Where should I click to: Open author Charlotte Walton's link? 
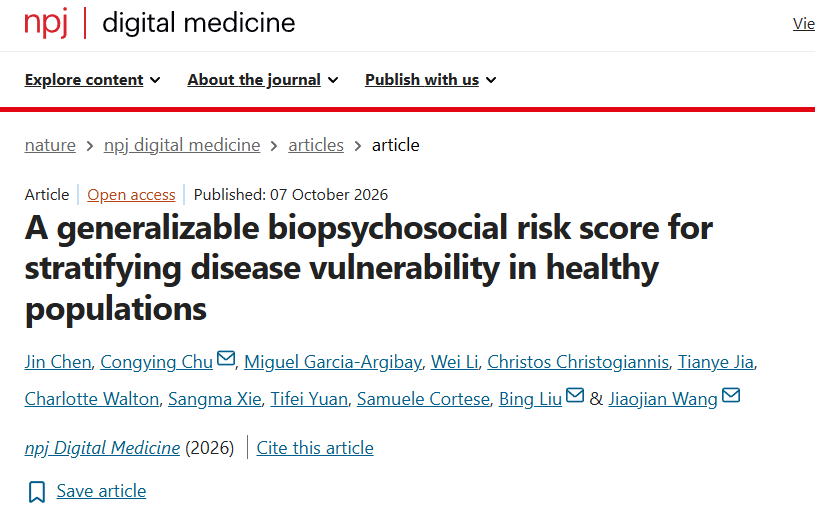92,399
